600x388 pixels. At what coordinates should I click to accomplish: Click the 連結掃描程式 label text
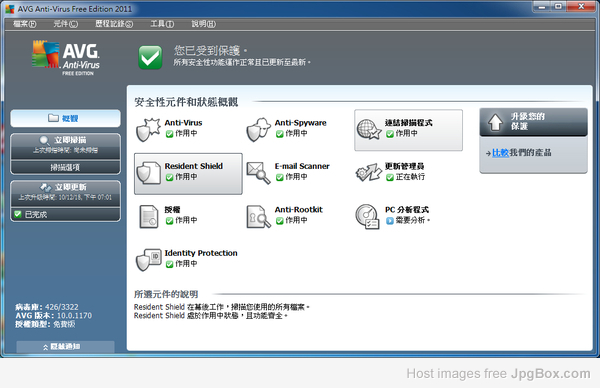tap(409, 123)
